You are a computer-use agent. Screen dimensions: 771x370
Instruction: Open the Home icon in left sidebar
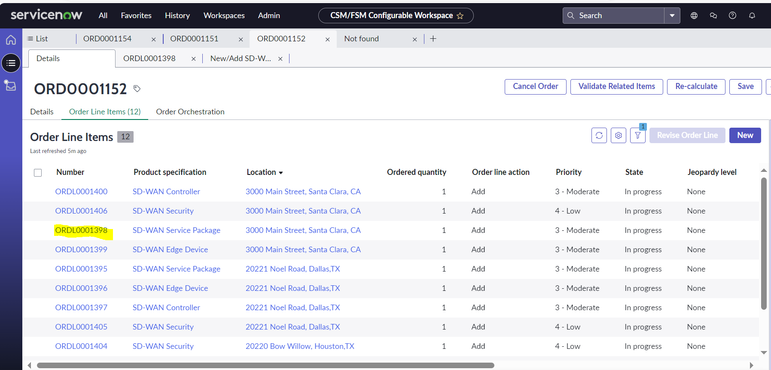(11, 40)
